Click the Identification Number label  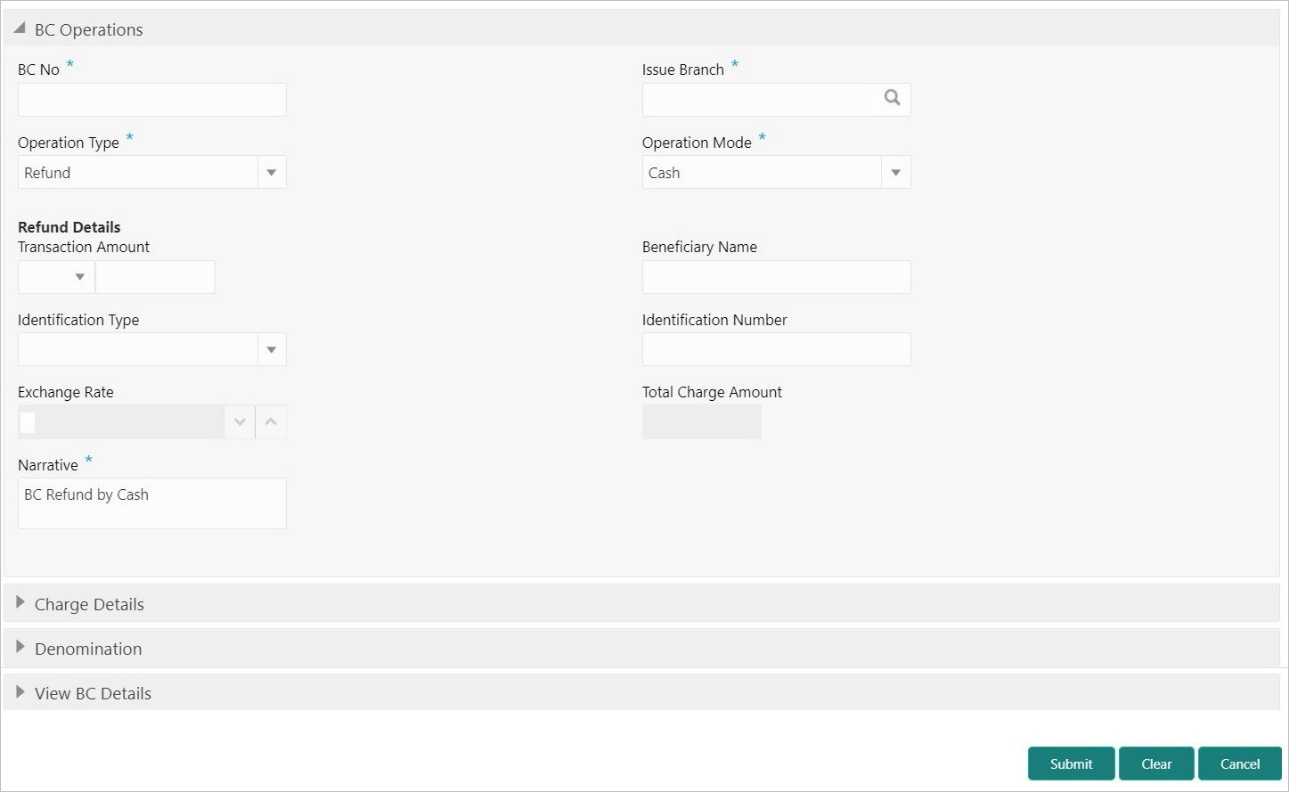coord(714,320)
